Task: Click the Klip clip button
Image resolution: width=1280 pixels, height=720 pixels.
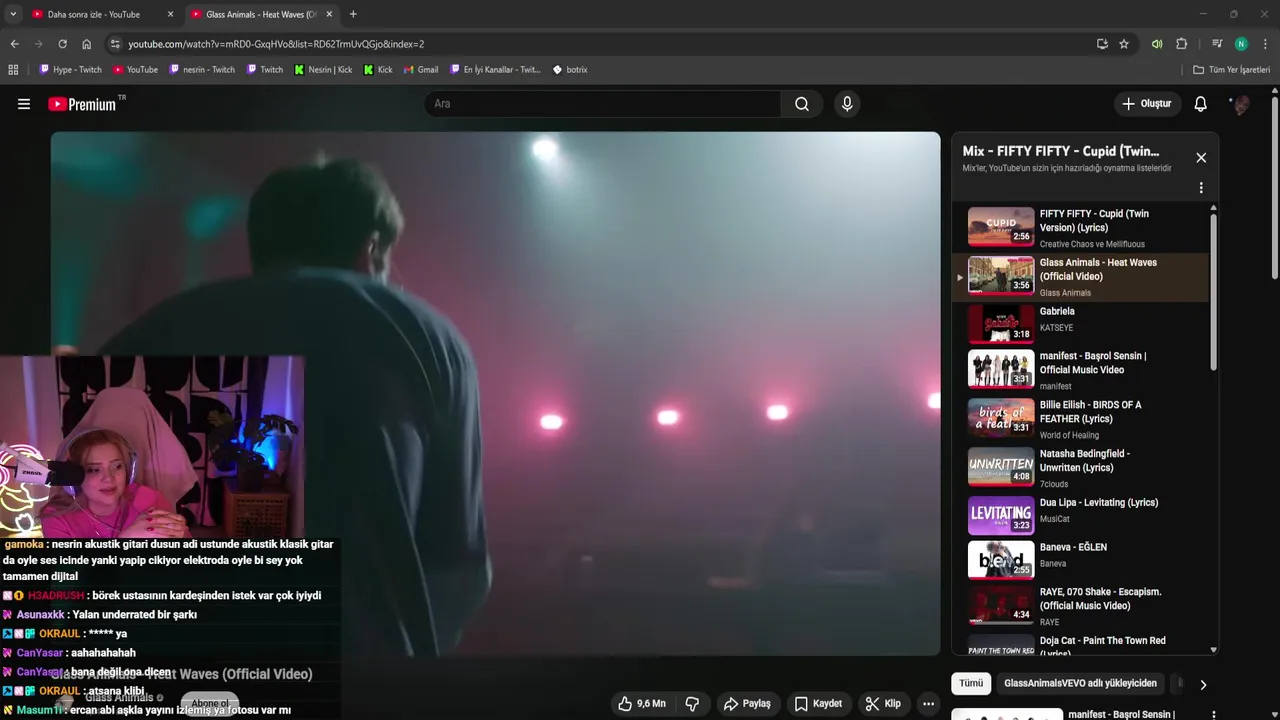Action: tap(883, 704)
